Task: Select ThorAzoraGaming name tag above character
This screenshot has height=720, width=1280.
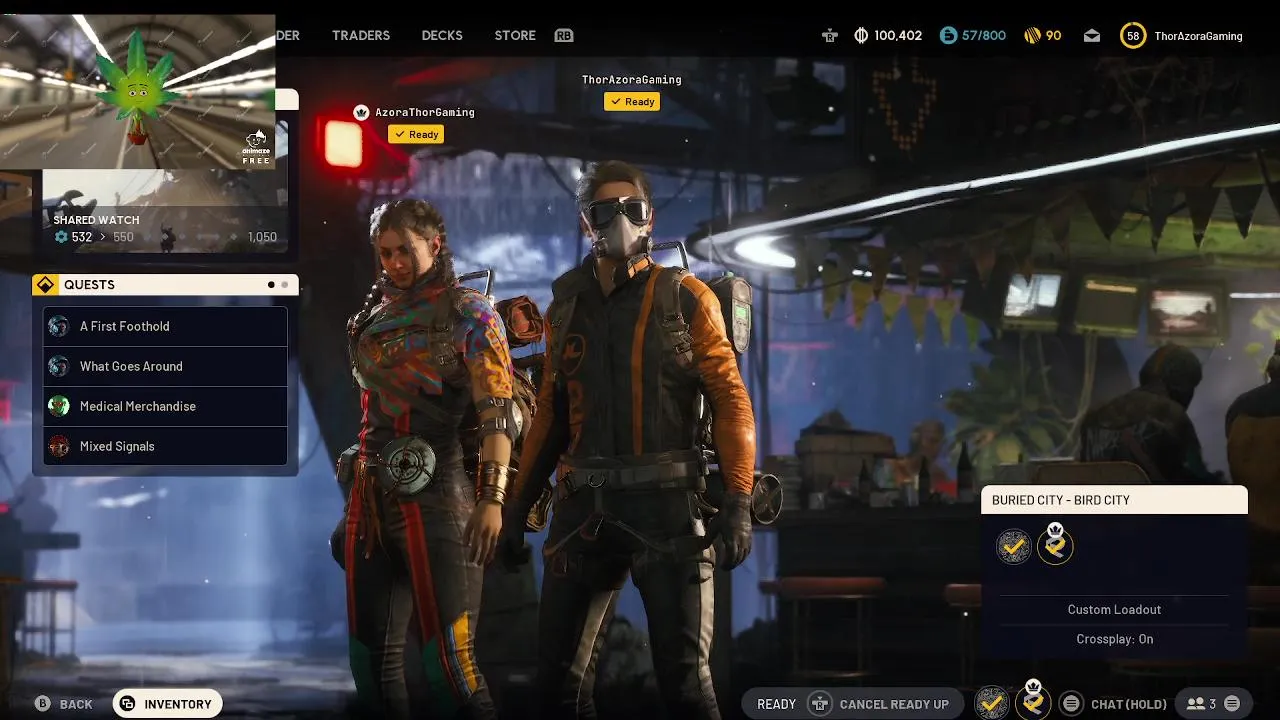Action: coord(632,79)
